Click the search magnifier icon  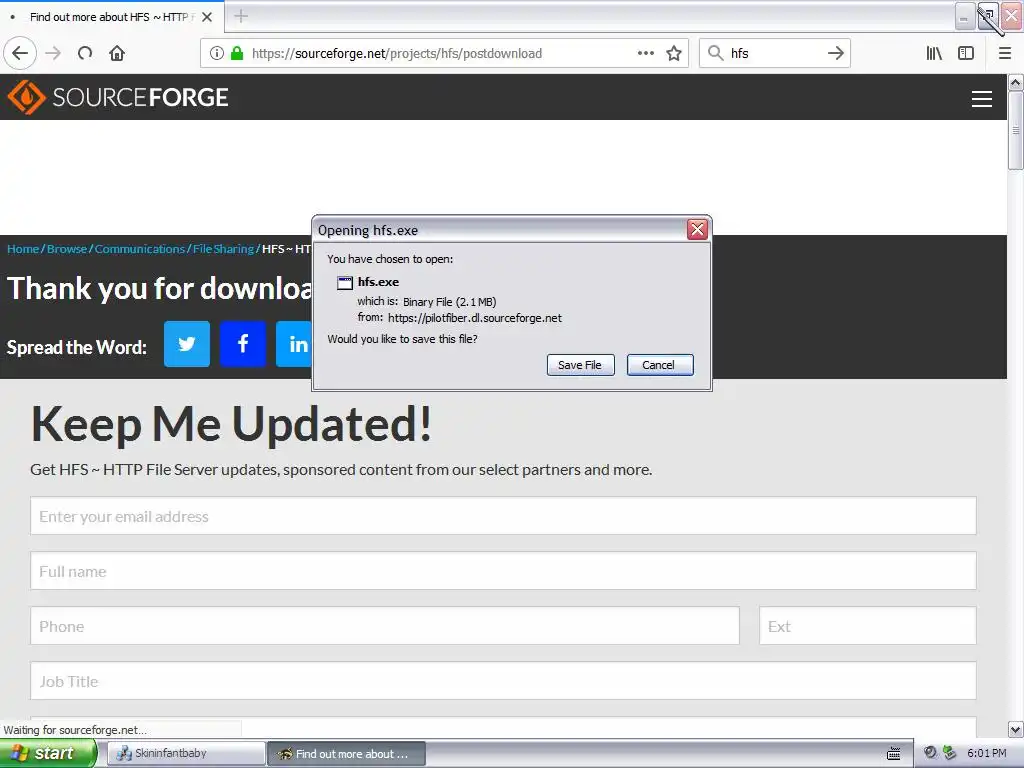(x=716, y=53)
